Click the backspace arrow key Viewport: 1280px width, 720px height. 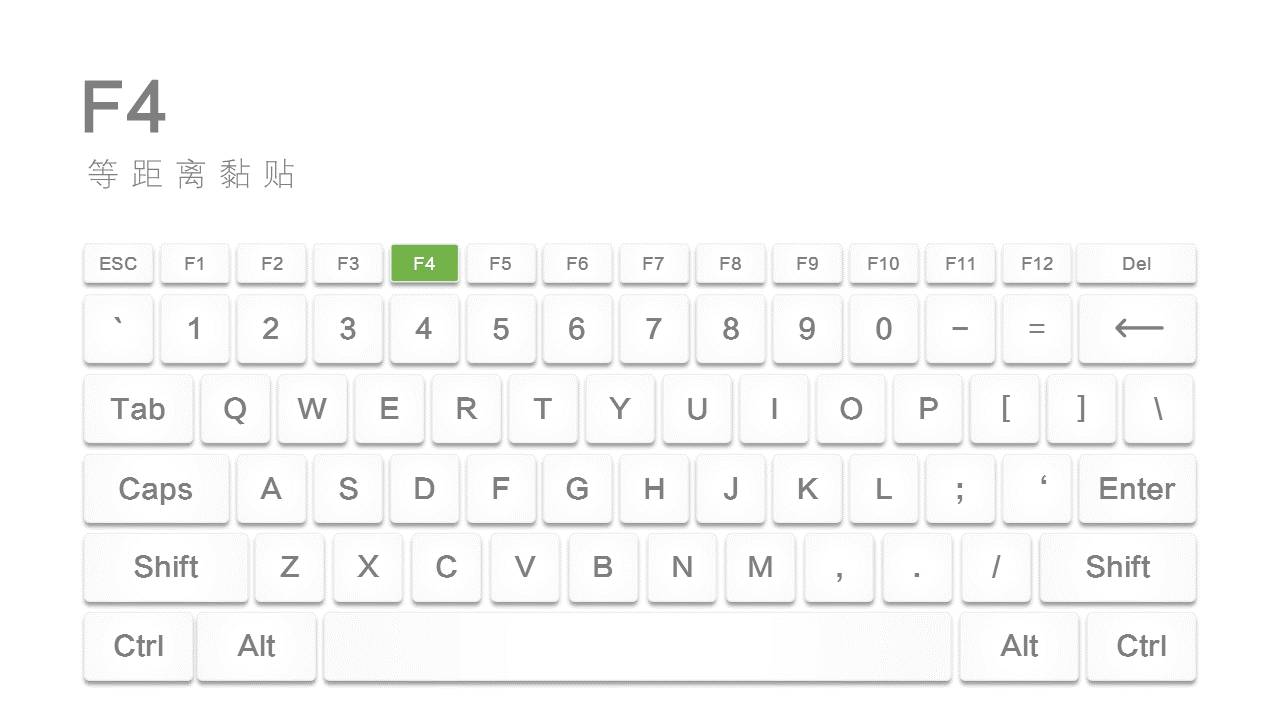pyautogui.click(x=1137, y=328)
